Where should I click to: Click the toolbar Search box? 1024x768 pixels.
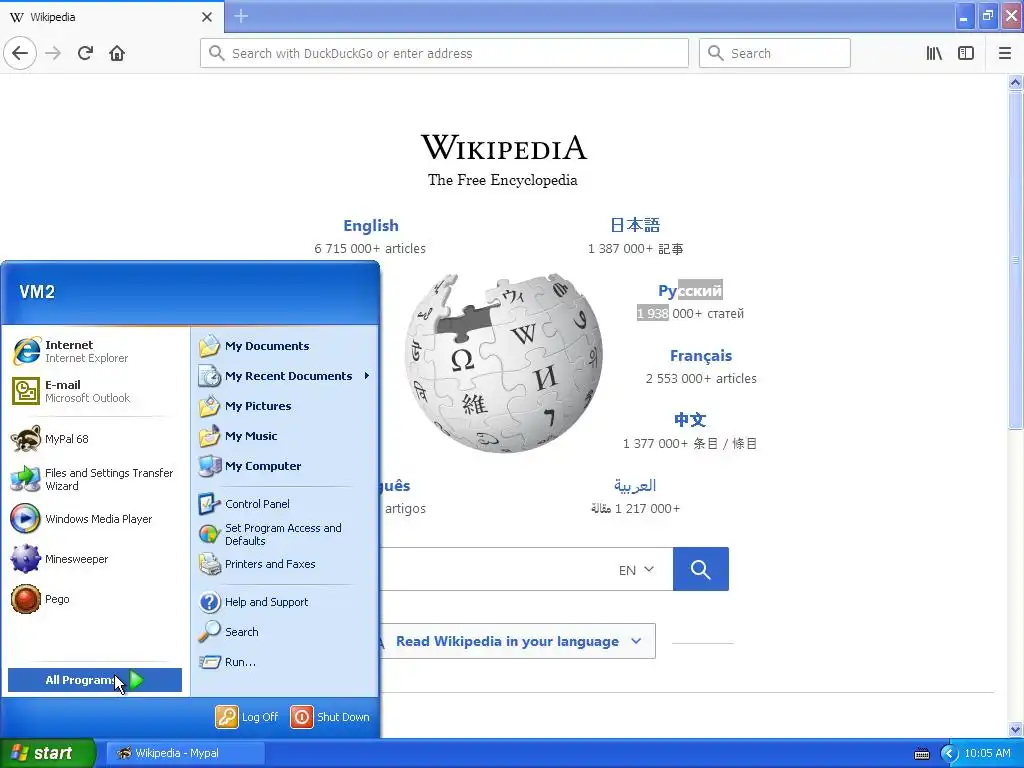tap(775, 53)
